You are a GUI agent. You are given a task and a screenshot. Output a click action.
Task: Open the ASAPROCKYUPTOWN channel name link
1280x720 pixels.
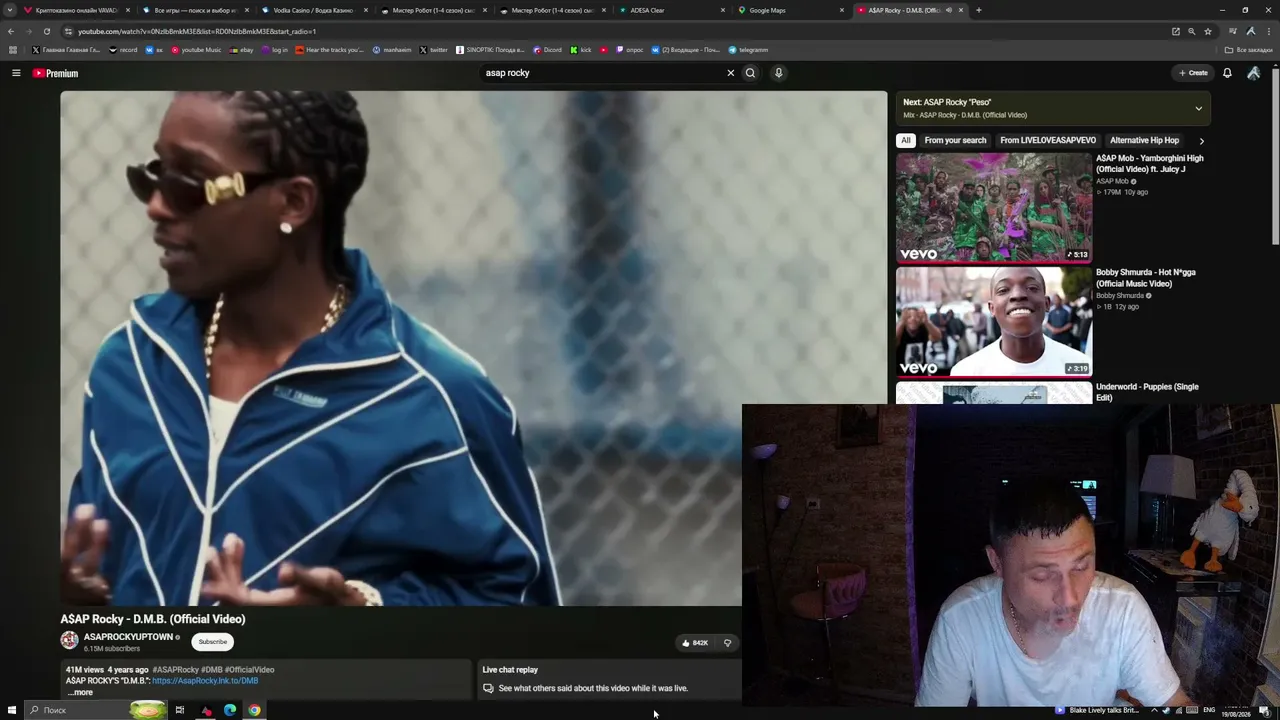tap(128, 637)
